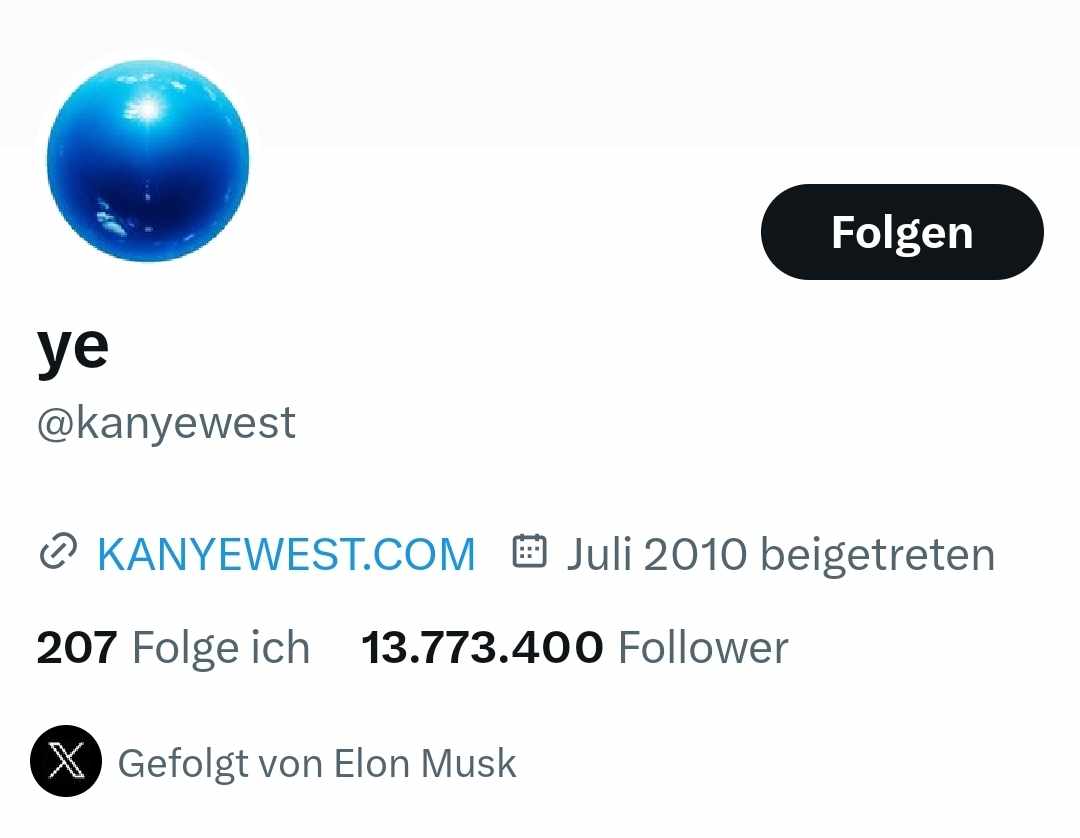Open the 13.773.400 follower count
This screenshot has height=838, width=1080.
pos(482,648)
